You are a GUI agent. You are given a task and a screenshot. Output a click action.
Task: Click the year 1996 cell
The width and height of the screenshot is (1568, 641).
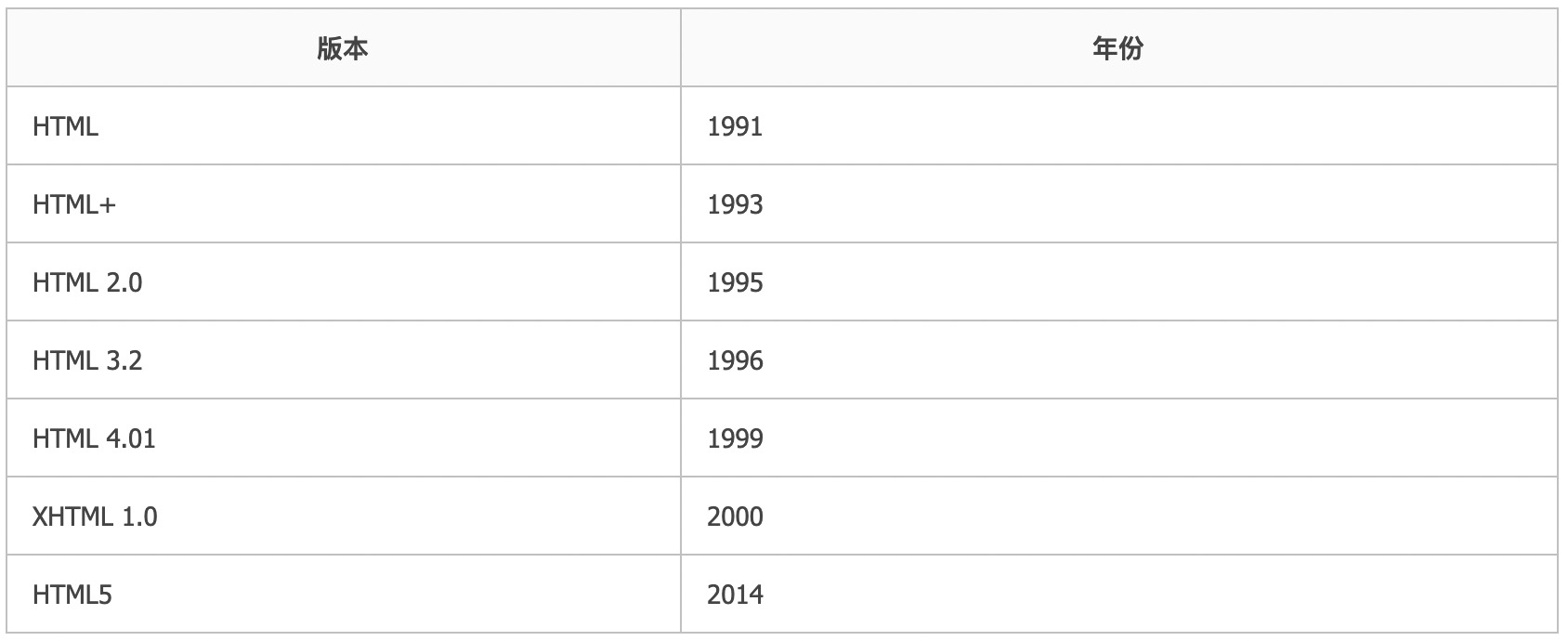point(1119,360)
